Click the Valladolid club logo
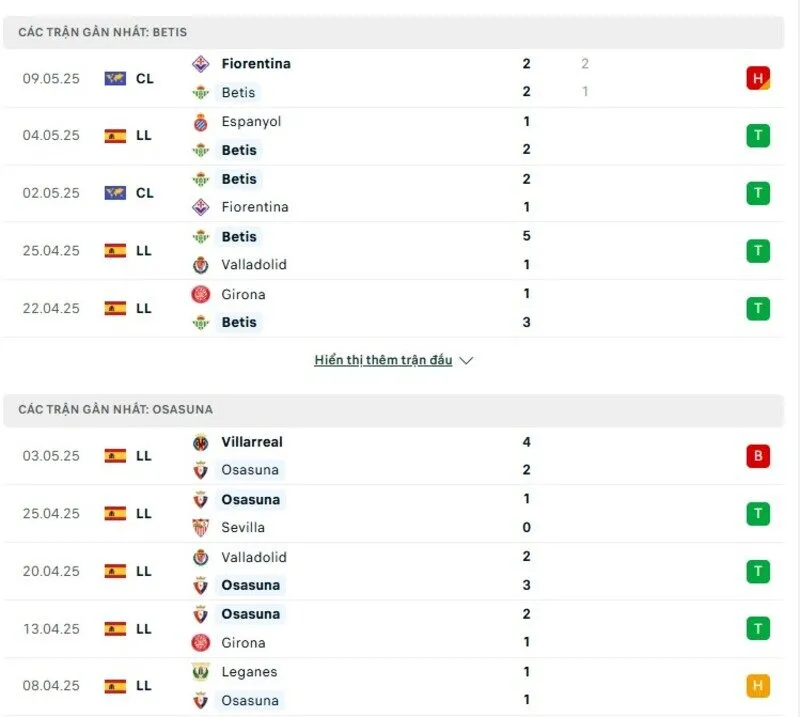800x717 pixels. (203, 266)
